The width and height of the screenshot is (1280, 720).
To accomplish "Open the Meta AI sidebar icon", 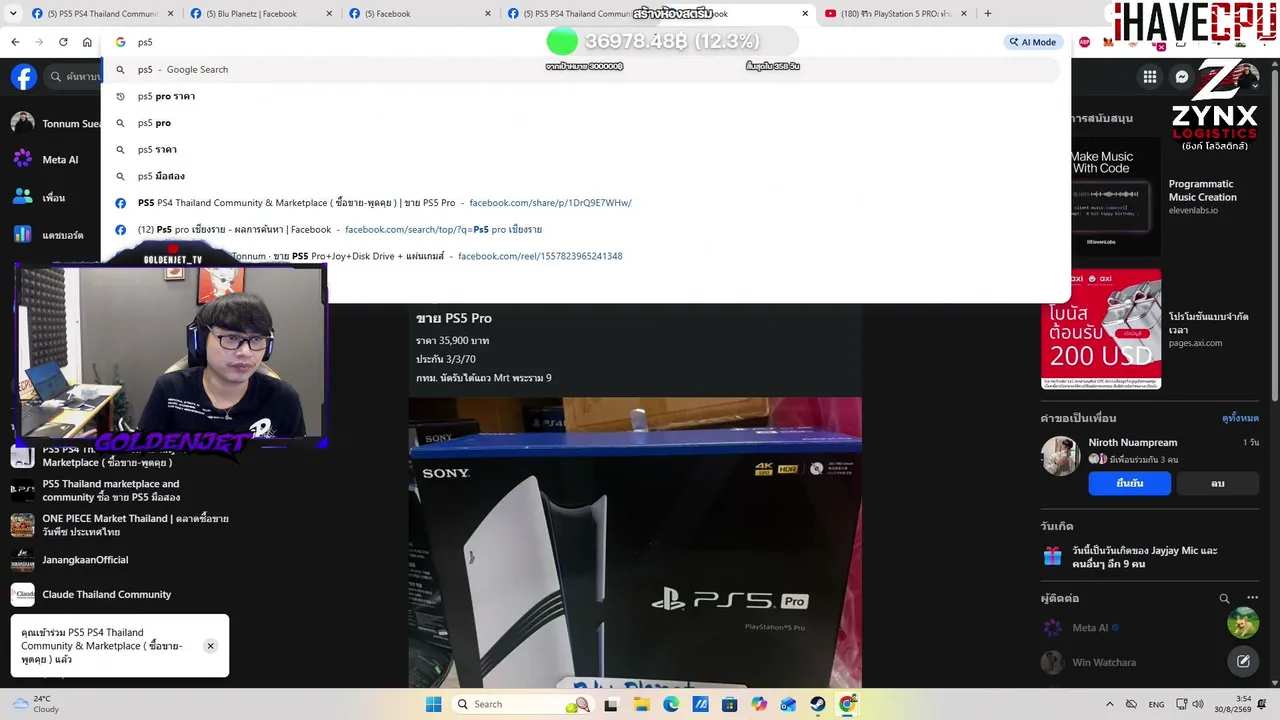I will [x=22, y=159].
